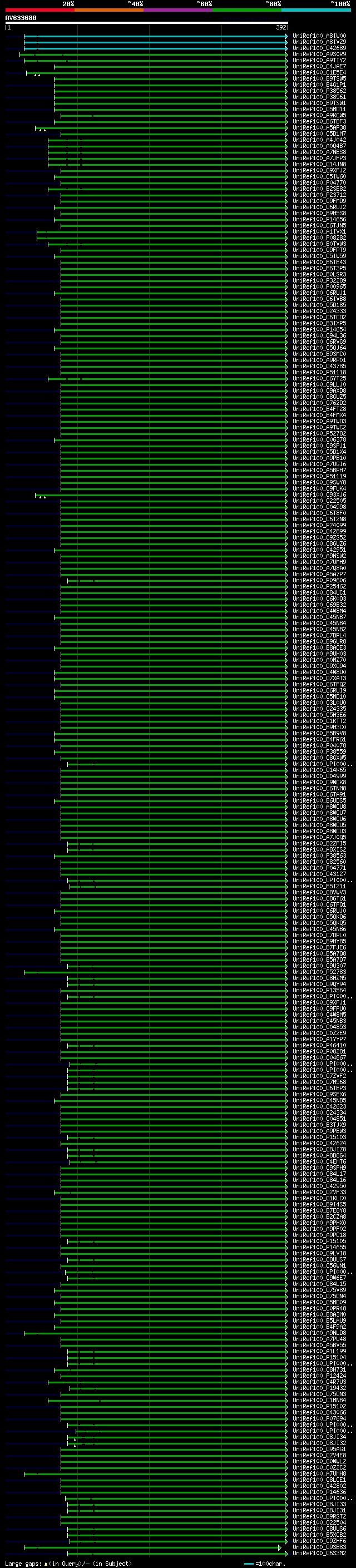This screenshot has height=1568, width=356.
Task: Click hit label UniRef100_P07694
Action: click(319, 1419)
